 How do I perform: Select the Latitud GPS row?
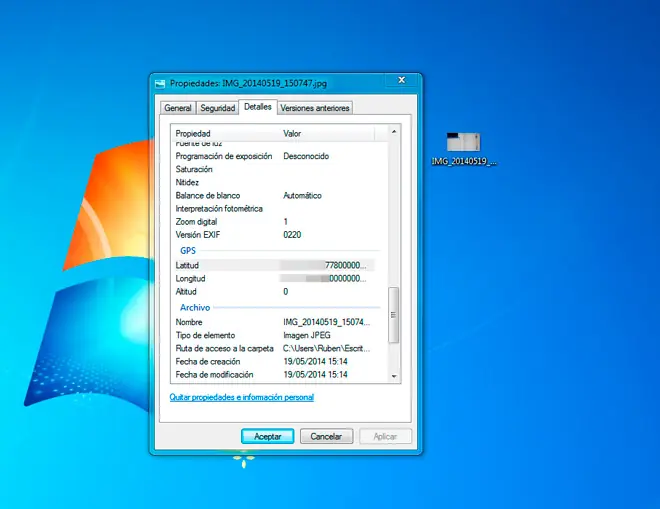(x=273, y=265)
